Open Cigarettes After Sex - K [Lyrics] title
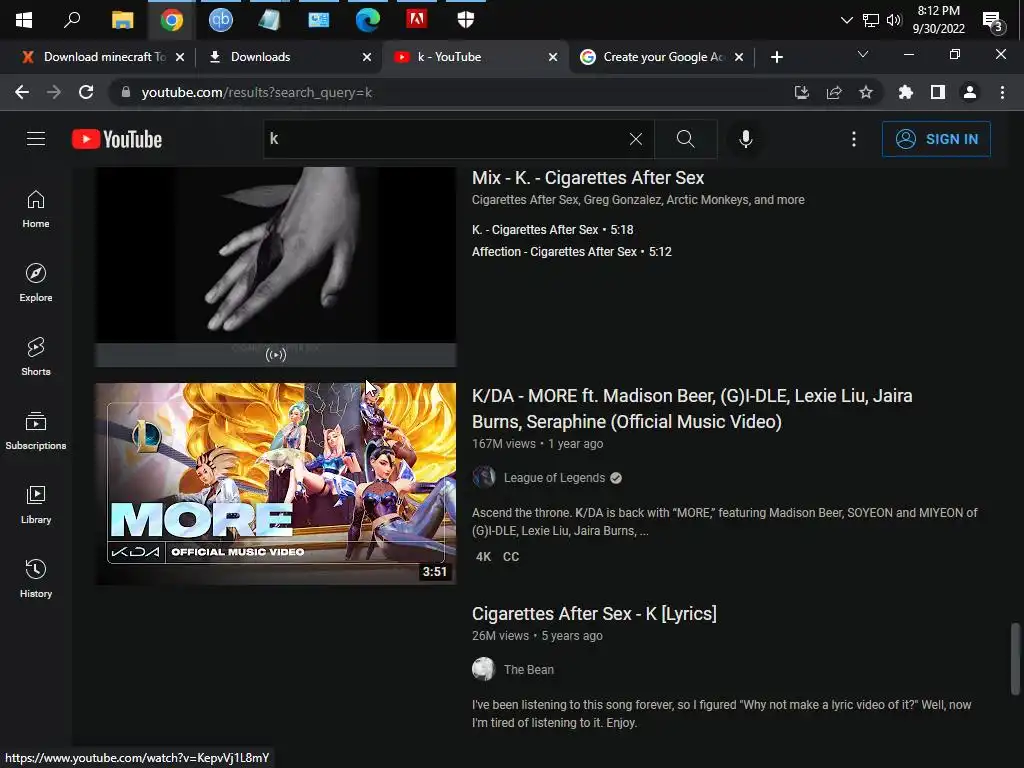 click(594, 614)
